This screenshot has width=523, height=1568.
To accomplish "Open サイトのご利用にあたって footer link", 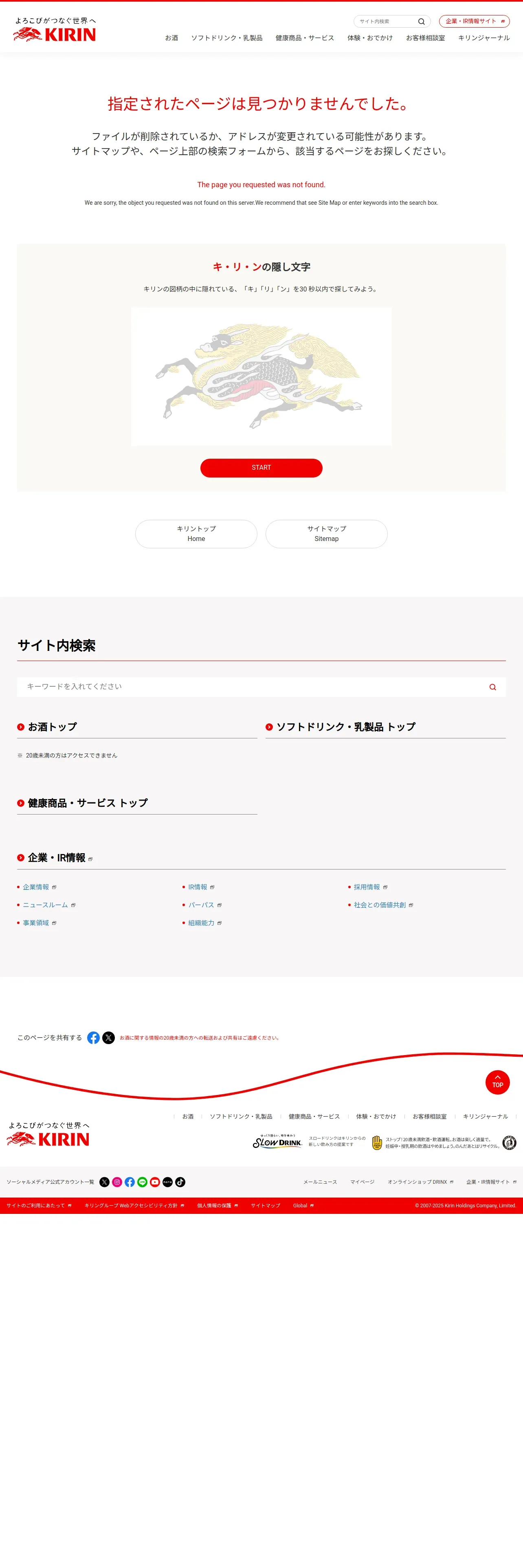I will click(x=39, y=1205).
